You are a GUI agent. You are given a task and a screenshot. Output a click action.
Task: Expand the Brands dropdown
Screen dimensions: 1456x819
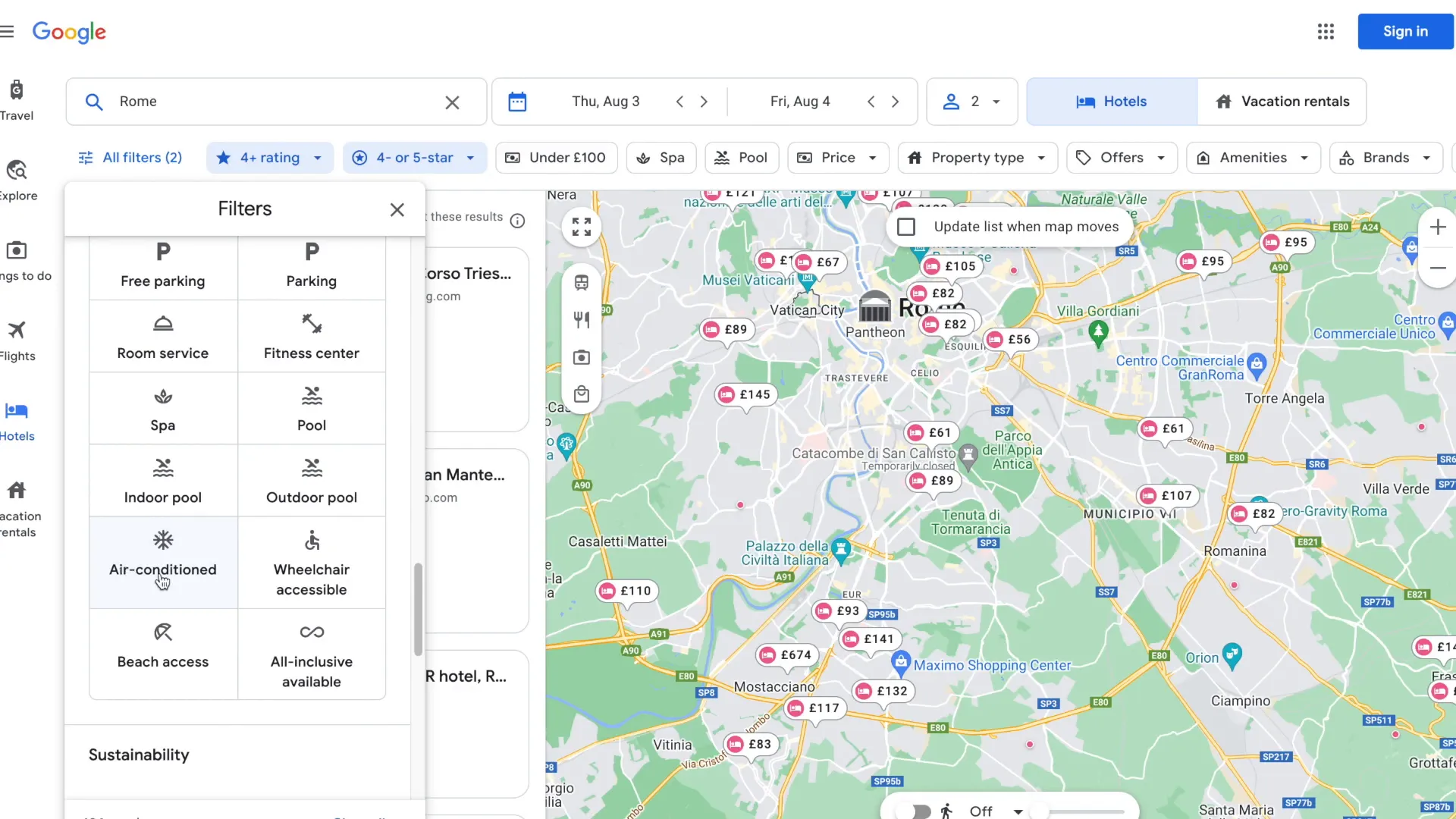[x=1386, y=158]
